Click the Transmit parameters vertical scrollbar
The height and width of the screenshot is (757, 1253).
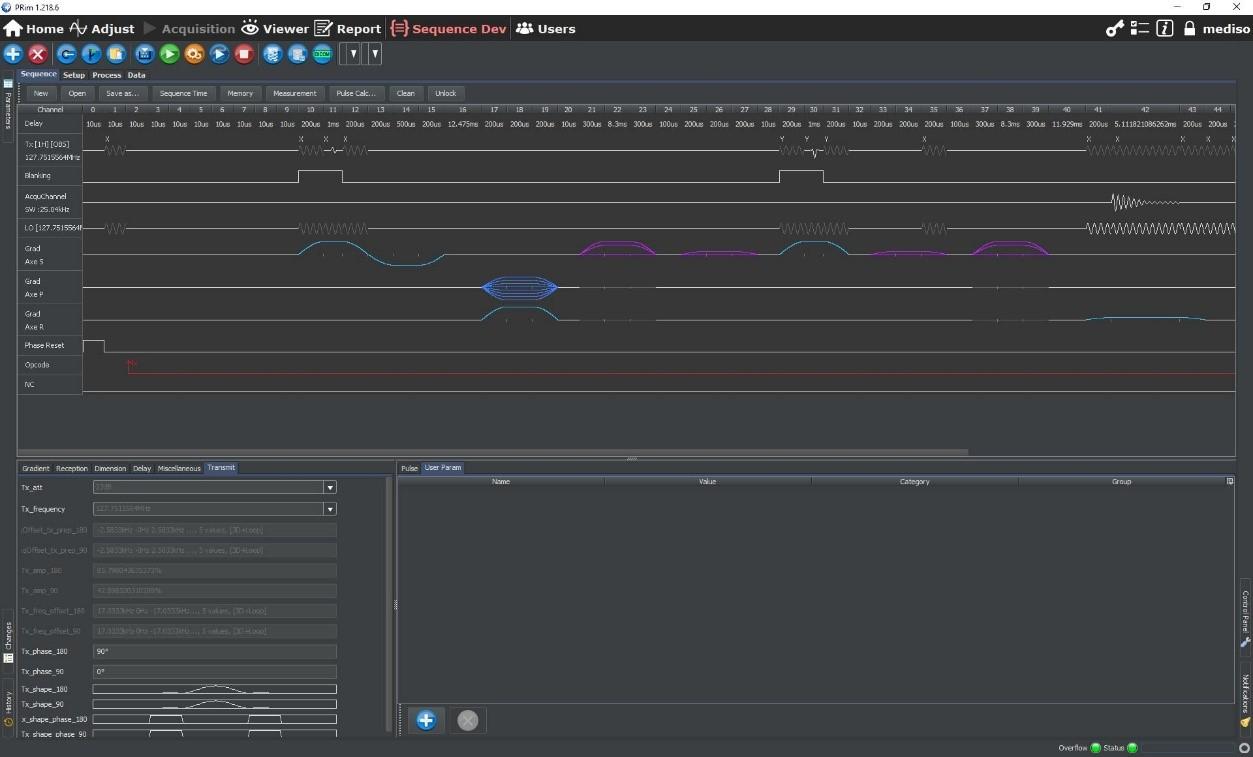(389, 606)
